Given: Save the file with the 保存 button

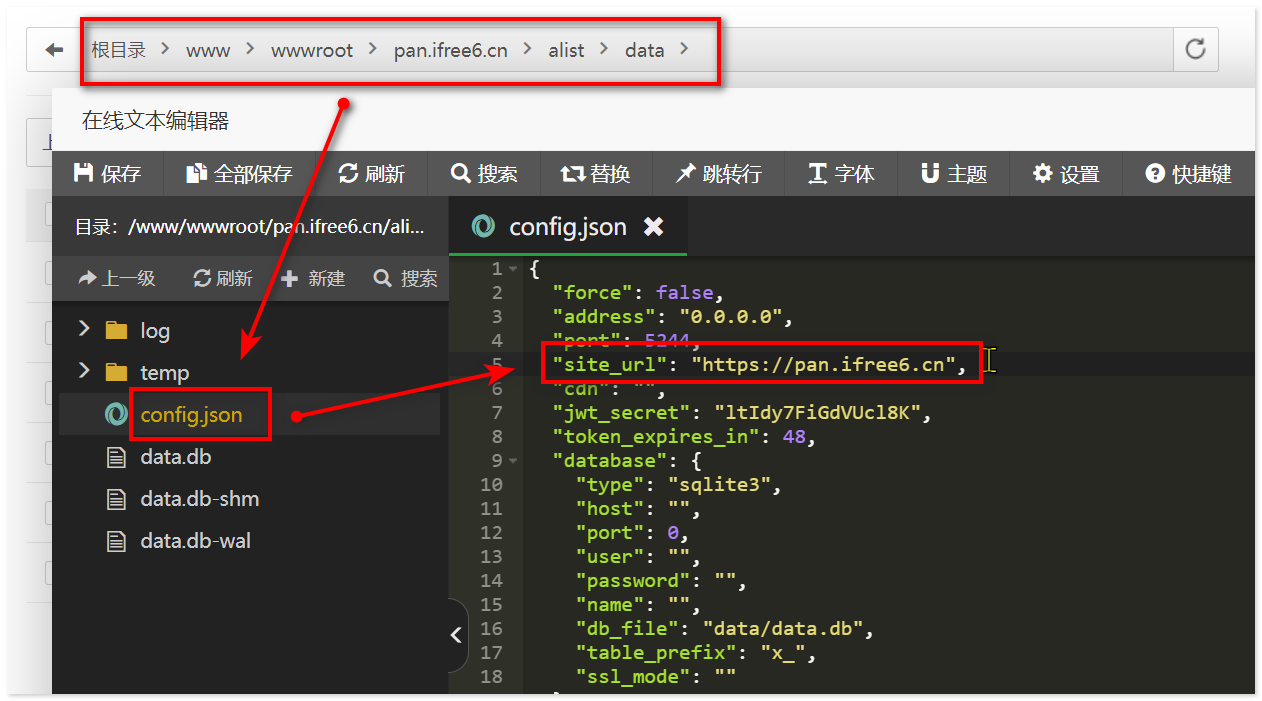Looking at the screenshot, I should point(107,174).
